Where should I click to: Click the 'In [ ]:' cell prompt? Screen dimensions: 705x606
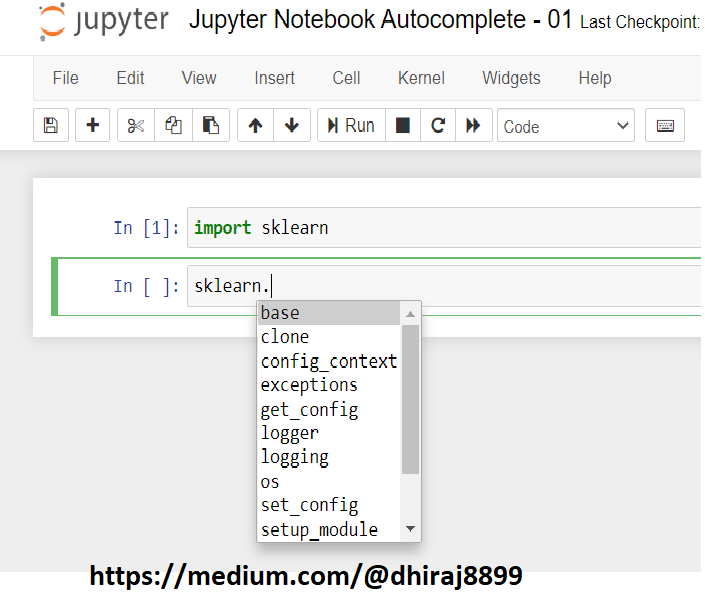point(146,286)
